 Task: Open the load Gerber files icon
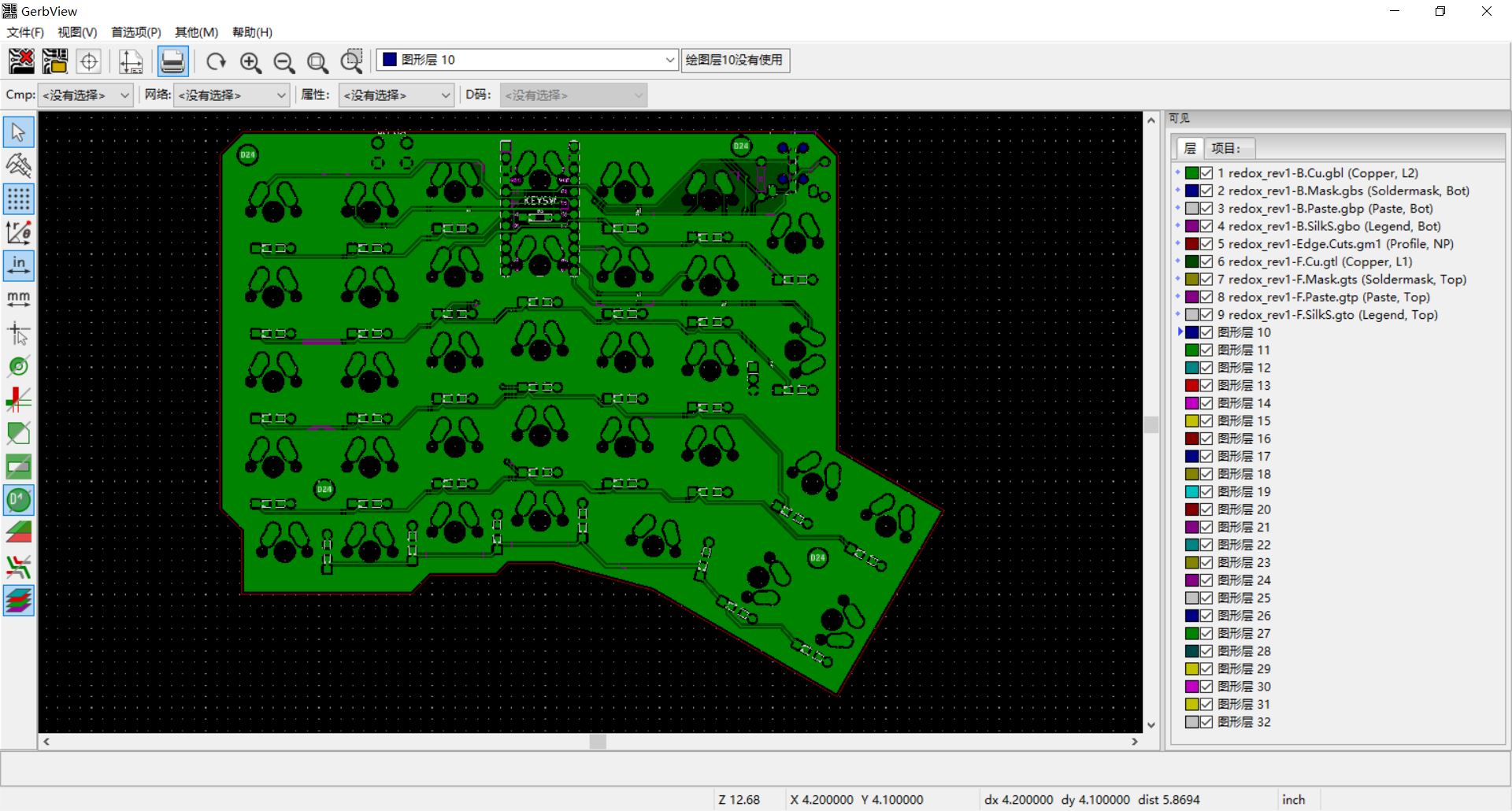click(55, 61)
